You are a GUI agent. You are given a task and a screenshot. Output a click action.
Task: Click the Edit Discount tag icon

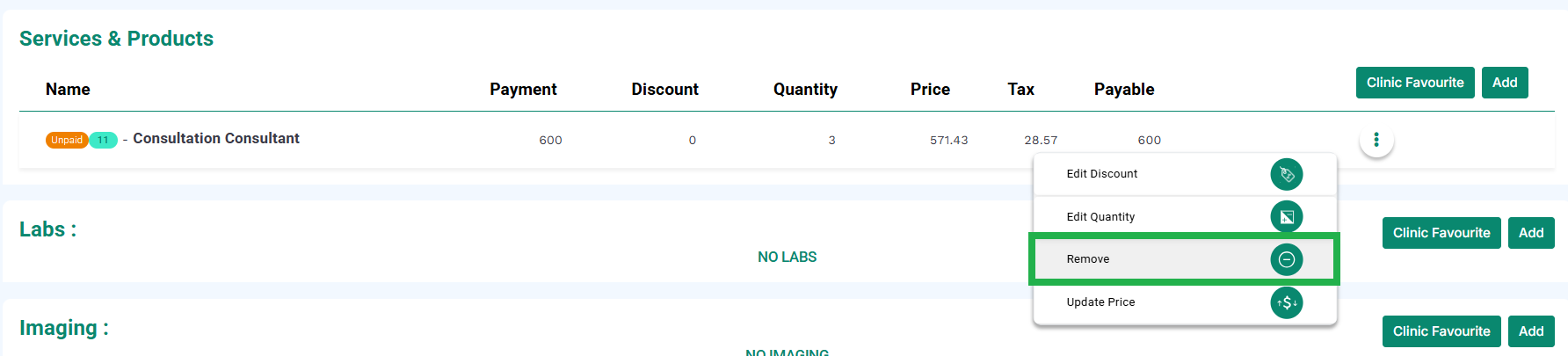click(x=1286, y=174)
